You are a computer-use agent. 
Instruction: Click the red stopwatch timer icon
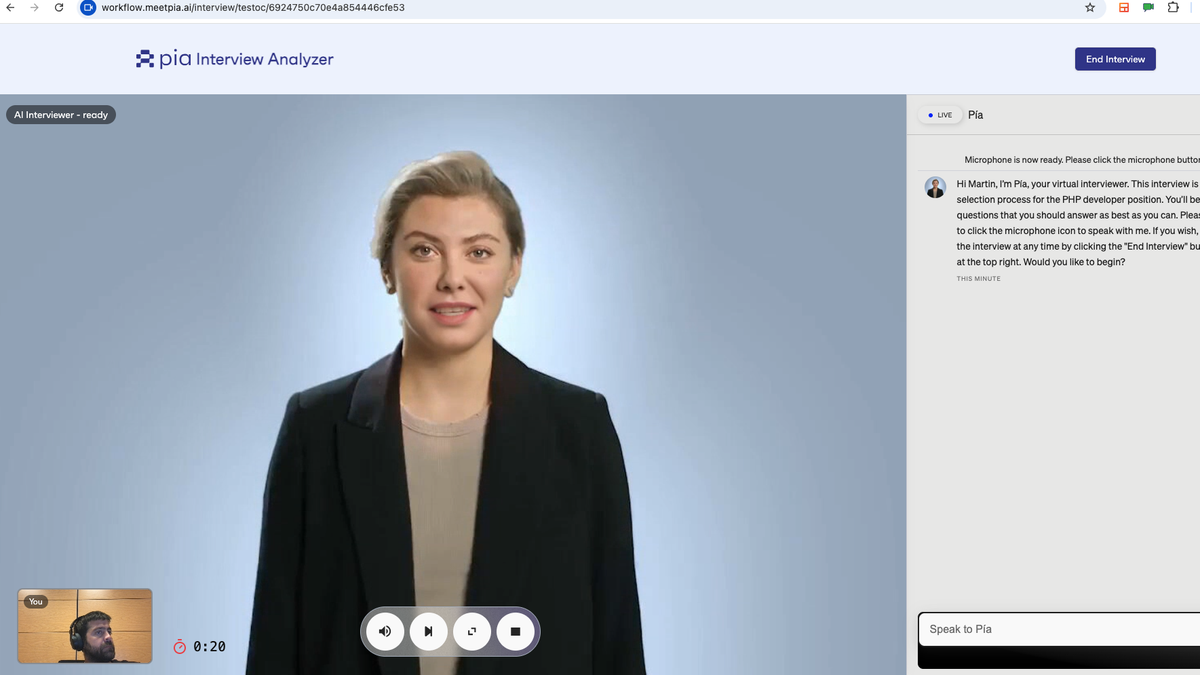[180, 647]
